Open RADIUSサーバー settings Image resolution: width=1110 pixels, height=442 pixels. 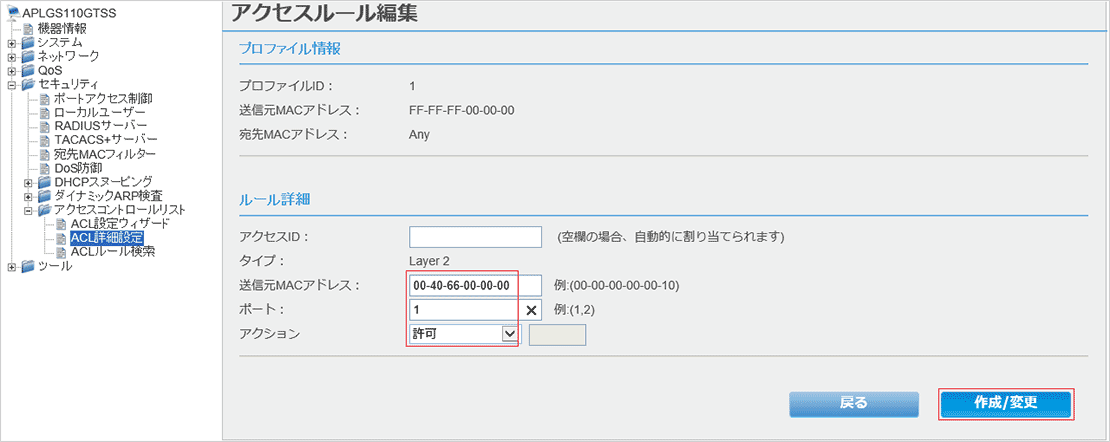pos(101,126)
